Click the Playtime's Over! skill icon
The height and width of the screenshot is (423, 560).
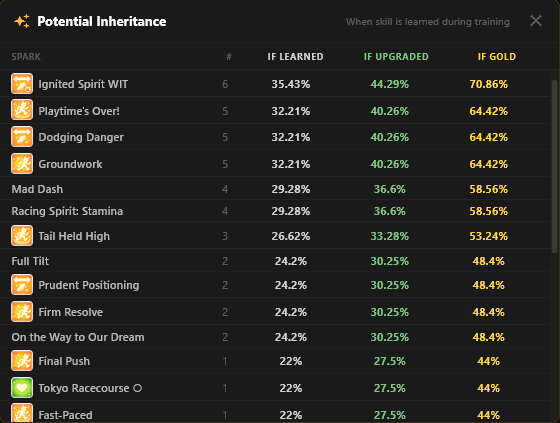pyautogui.click(x=22, y=110)
